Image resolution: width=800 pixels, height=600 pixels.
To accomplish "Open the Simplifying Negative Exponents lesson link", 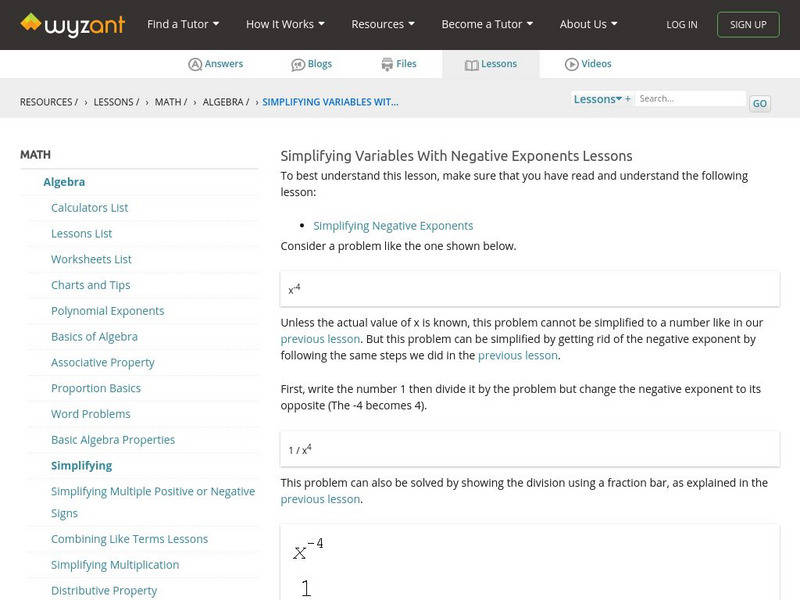I will click(x=393, y=226).
